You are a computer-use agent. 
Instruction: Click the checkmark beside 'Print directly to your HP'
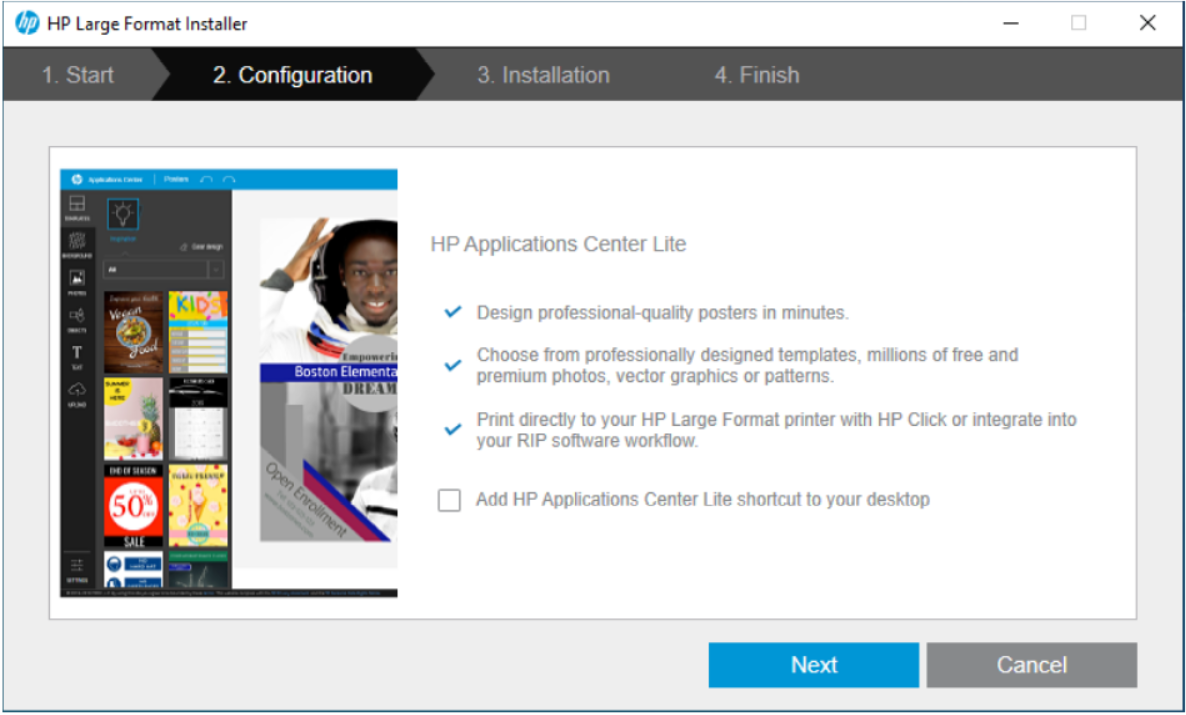click(453, 430)
